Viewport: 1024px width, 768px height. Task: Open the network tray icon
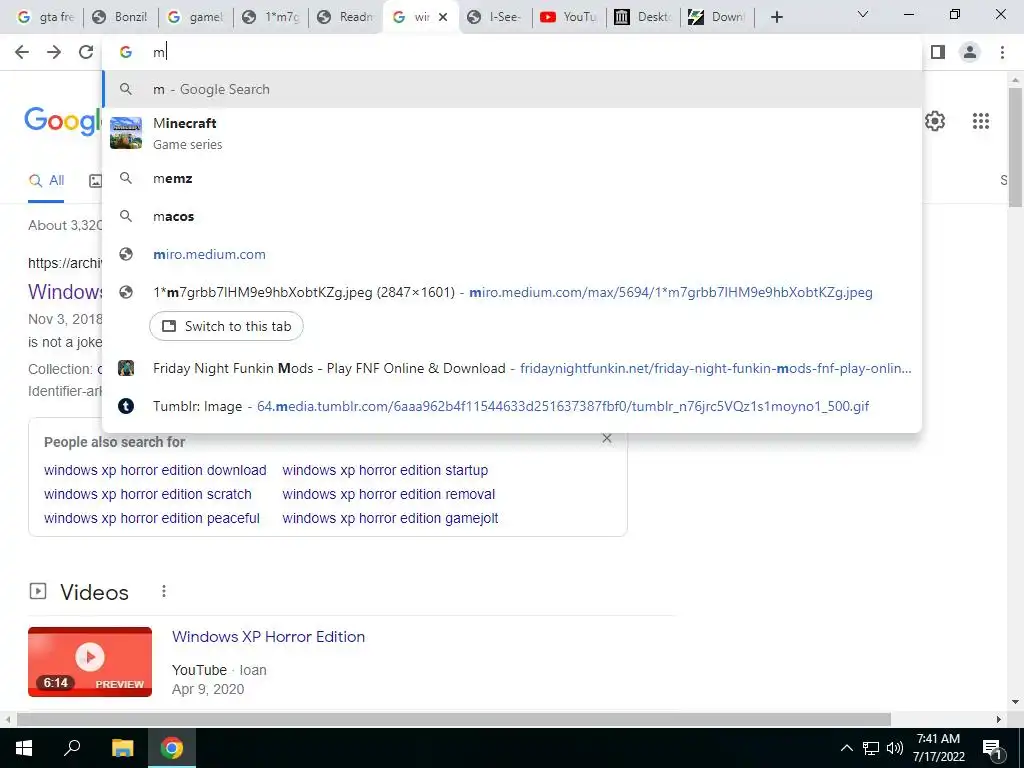[x=871, y=748]
